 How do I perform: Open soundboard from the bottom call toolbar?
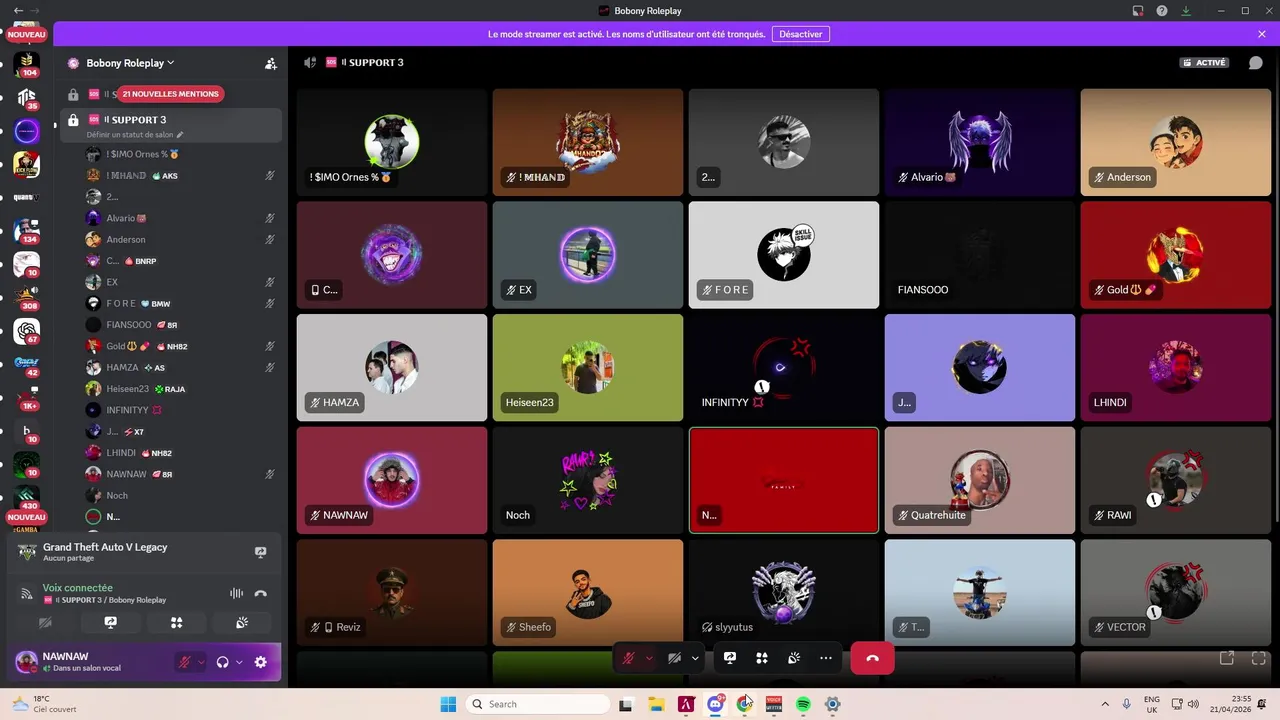click(794, 658)
